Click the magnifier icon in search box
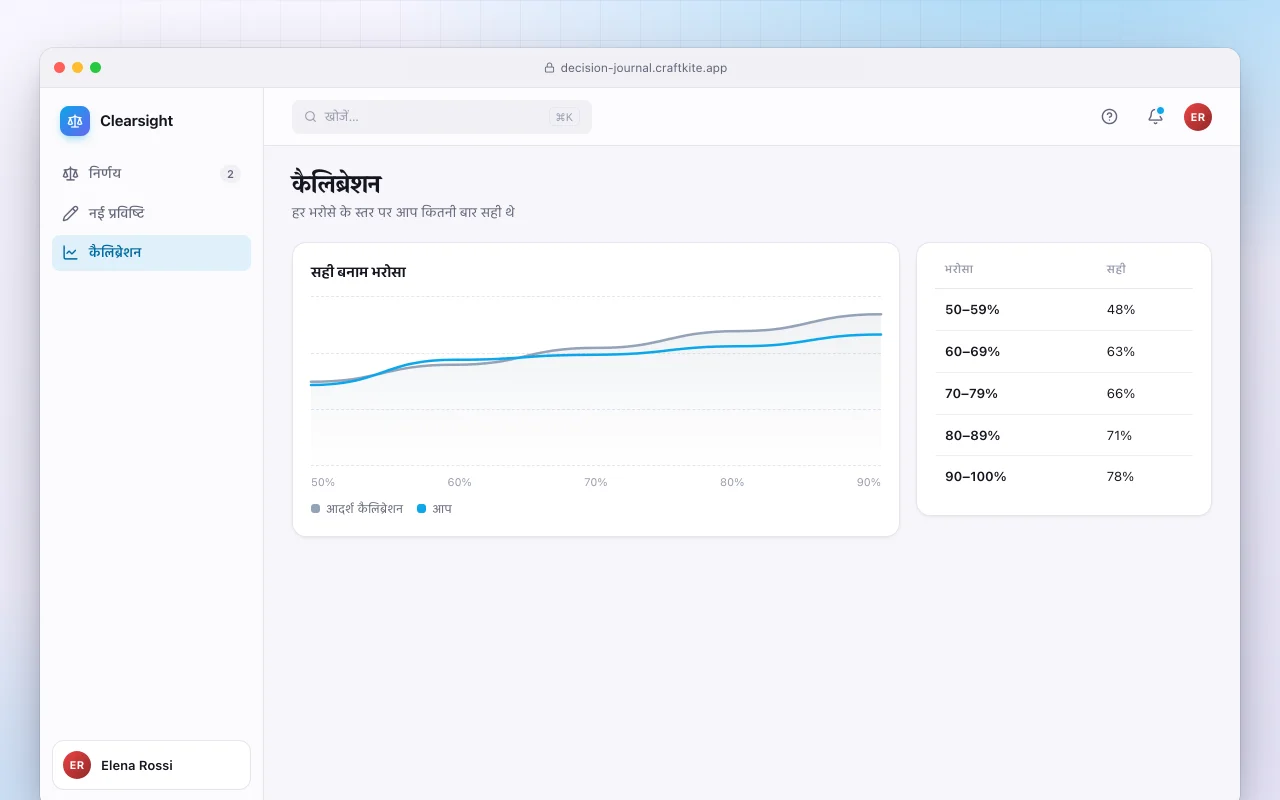The height and width of the screenshot is (800, 1280). [311, 117]
